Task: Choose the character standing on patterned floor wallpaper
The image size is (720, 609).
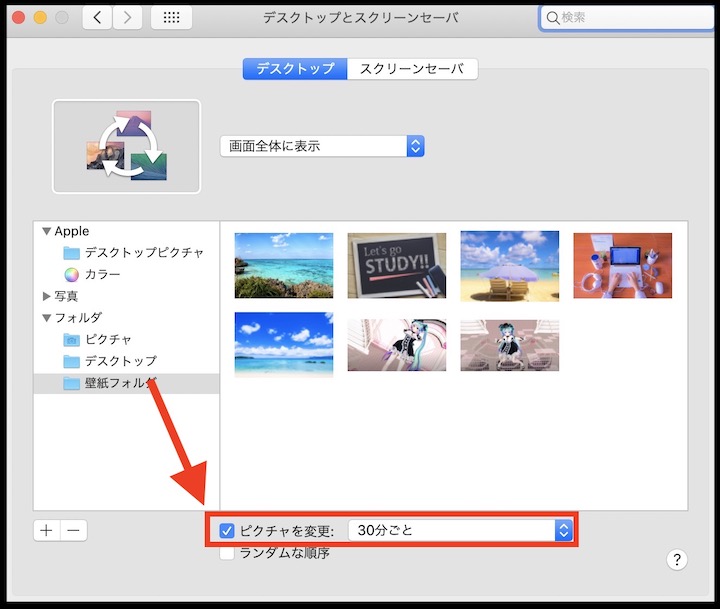Action: coord(510,345)
